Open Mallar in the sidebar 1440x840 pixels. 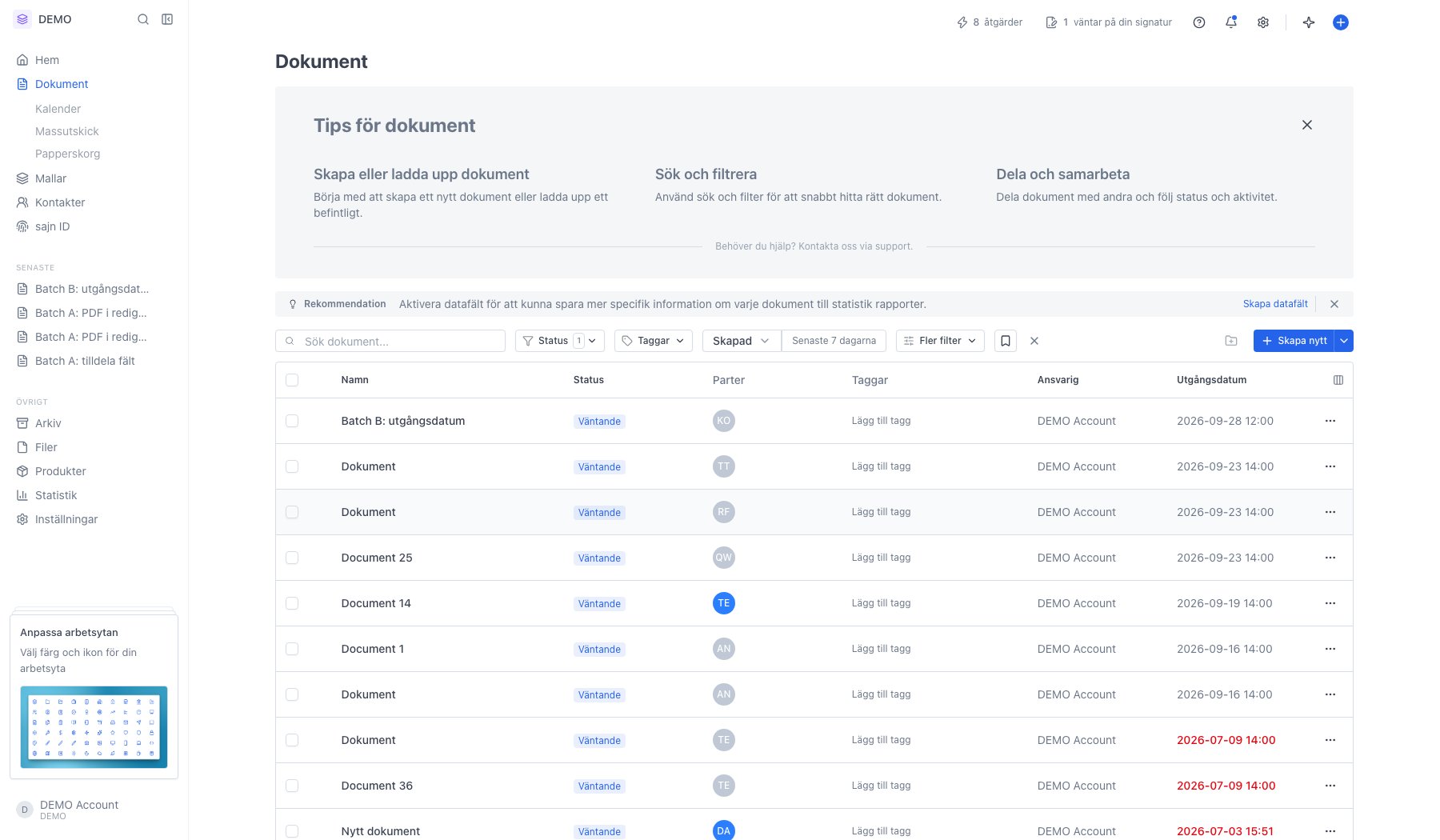pyautogui.click(x=50, y=178)
